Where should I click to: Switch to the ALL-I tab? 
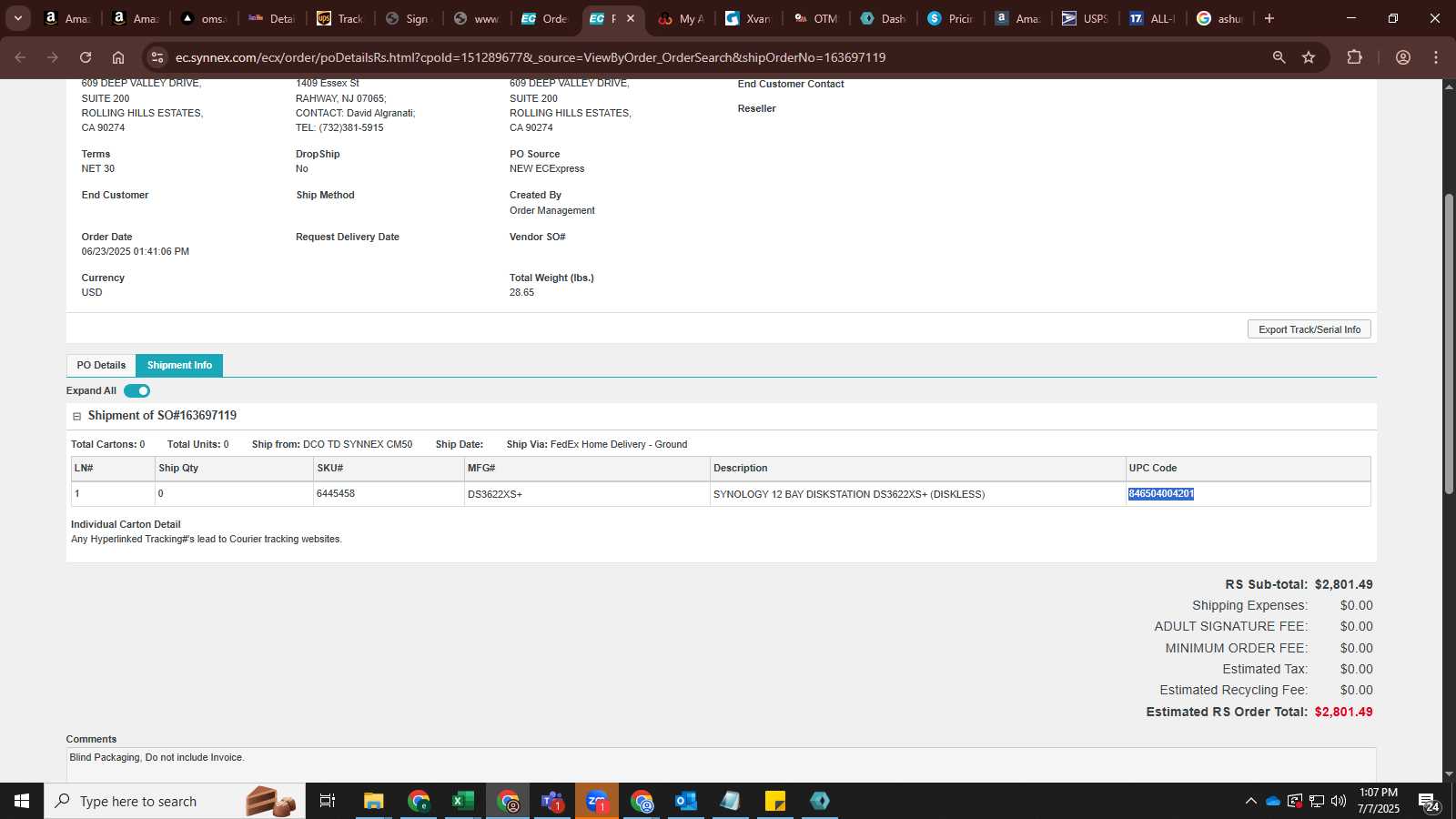click(x=1152, y=18)
